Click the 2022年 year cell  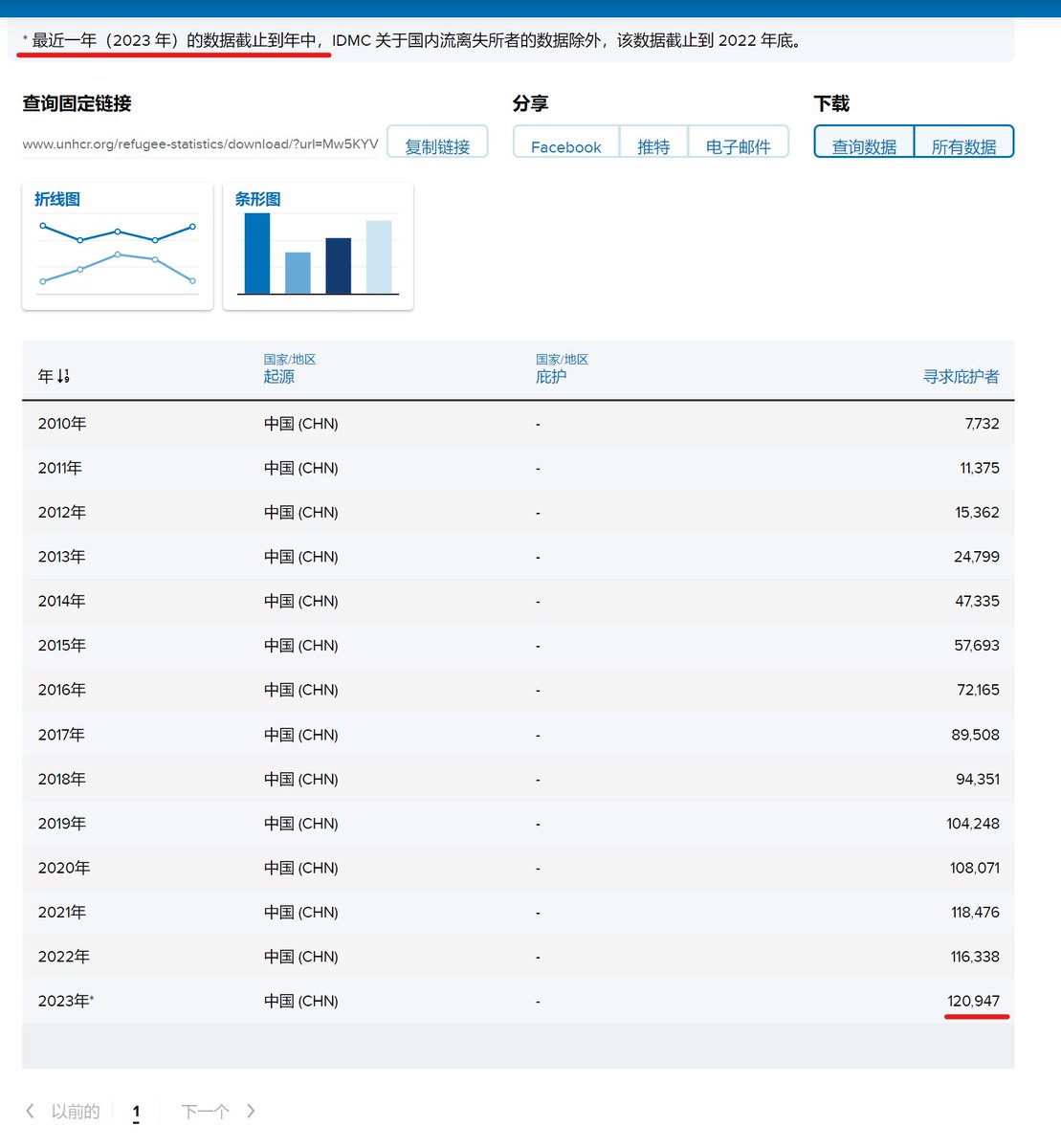pos(64,956)
